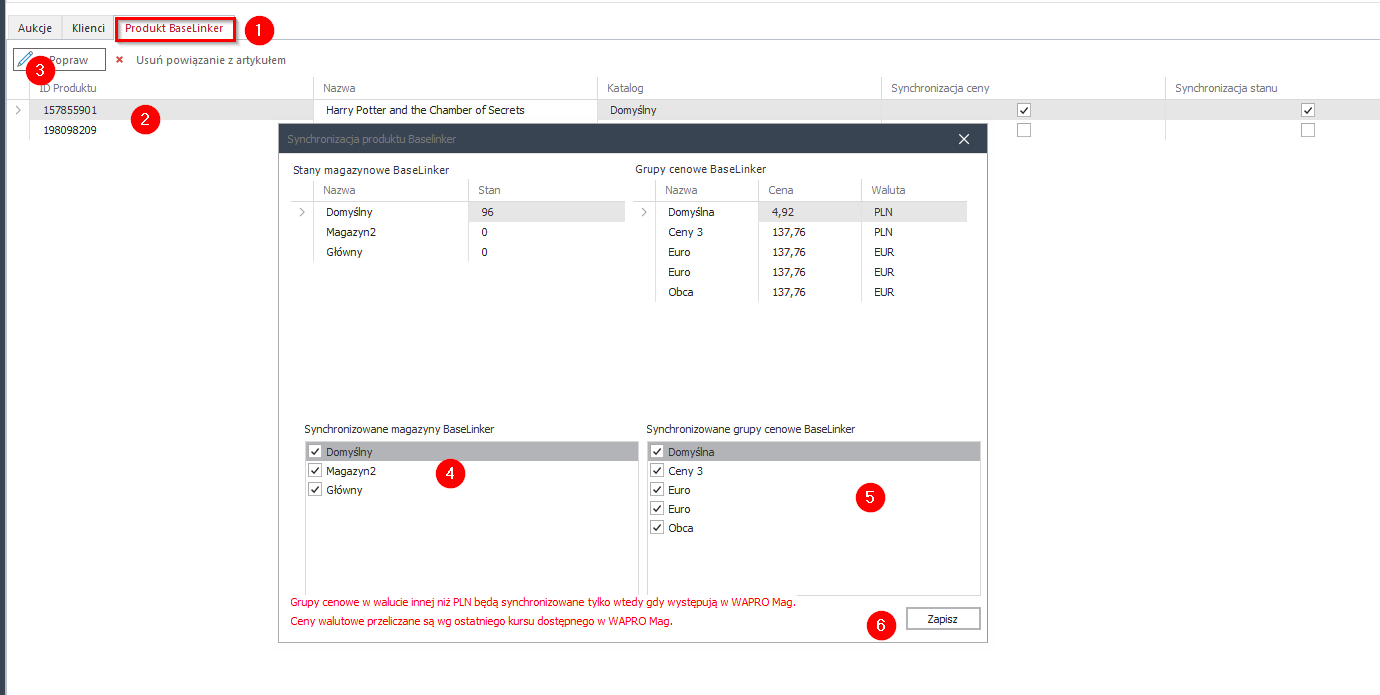Open the Klienci tab
Screen dimensions: 1380x695
click(88, 28)
